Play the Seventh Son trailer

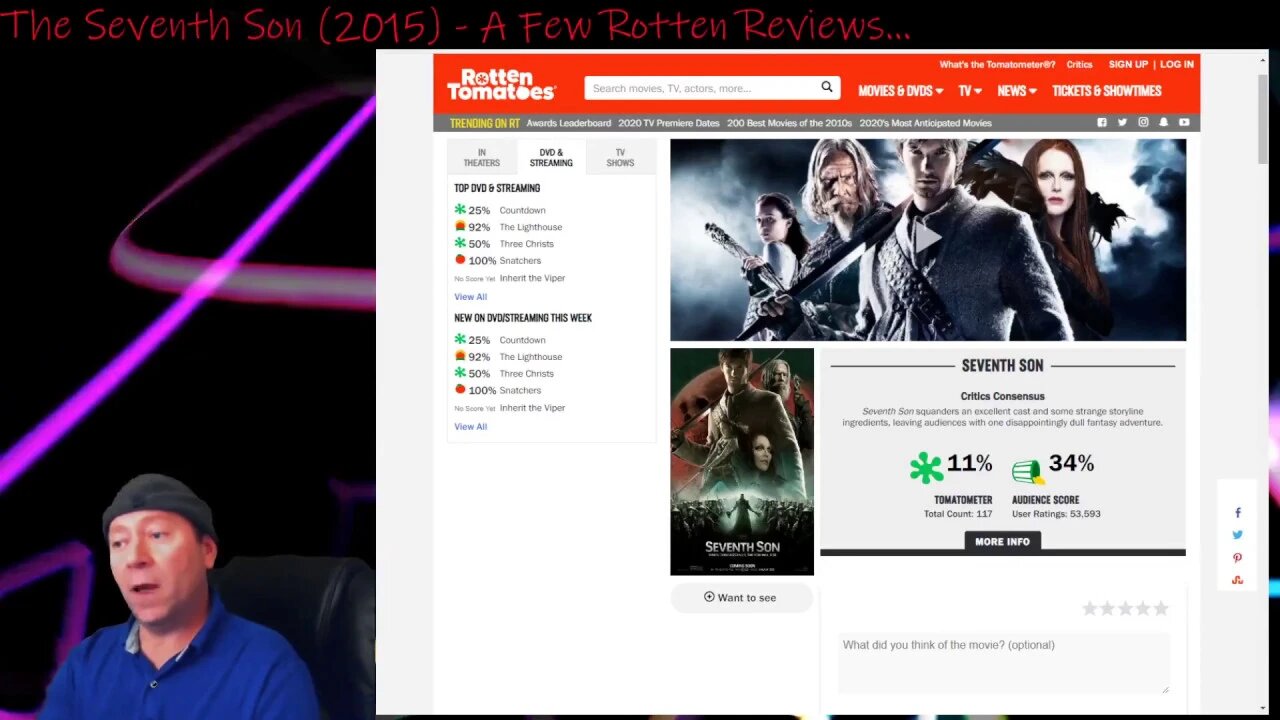click(x=927, y=238)
